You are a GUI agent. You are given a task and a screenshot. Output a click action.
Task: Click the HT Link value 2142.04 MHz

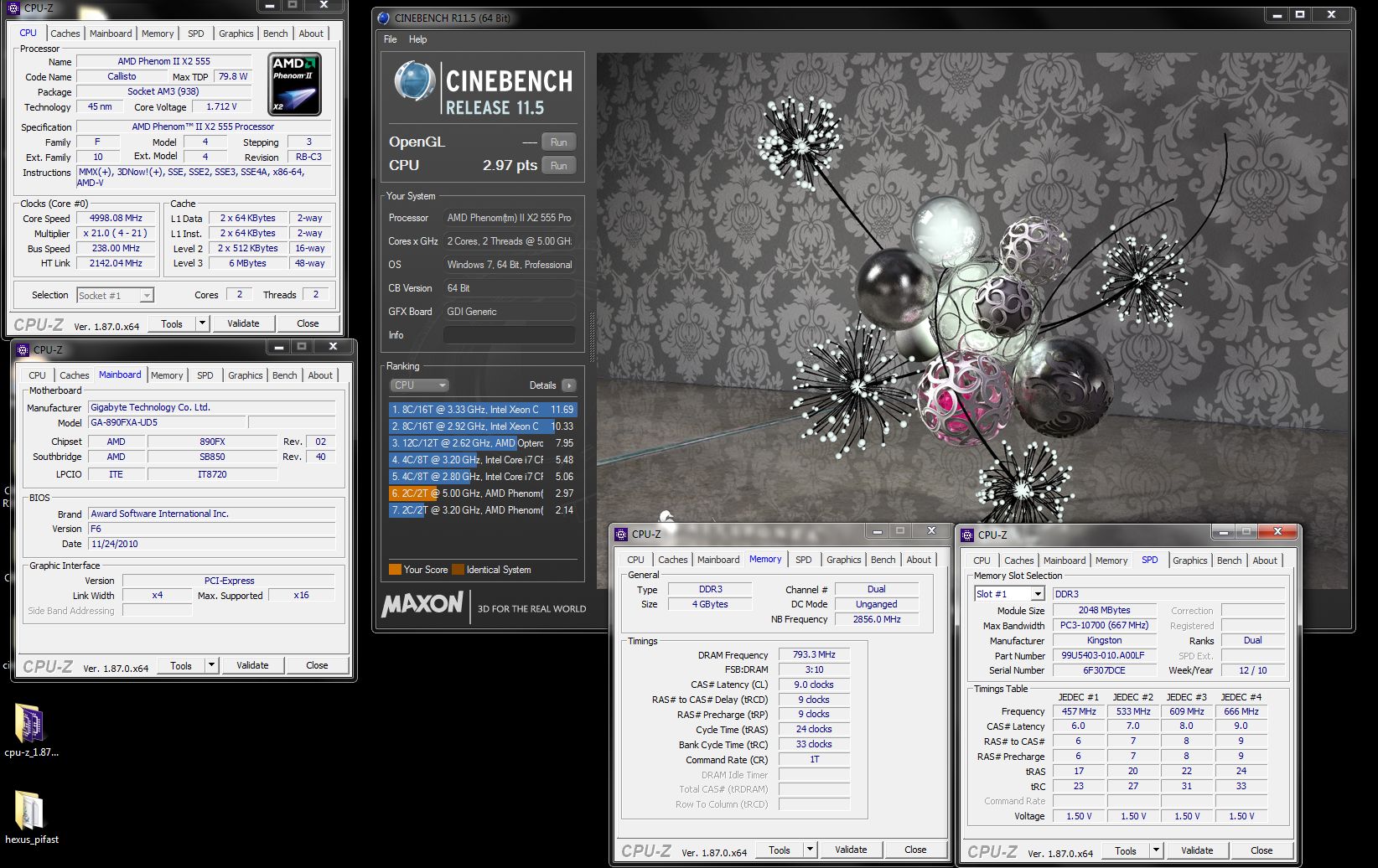116,263
